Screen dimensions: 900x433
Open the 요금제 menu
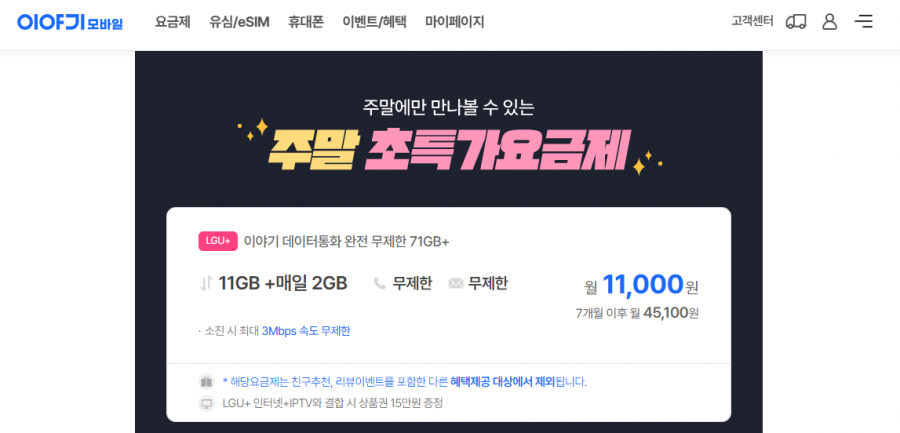[173, 22]
